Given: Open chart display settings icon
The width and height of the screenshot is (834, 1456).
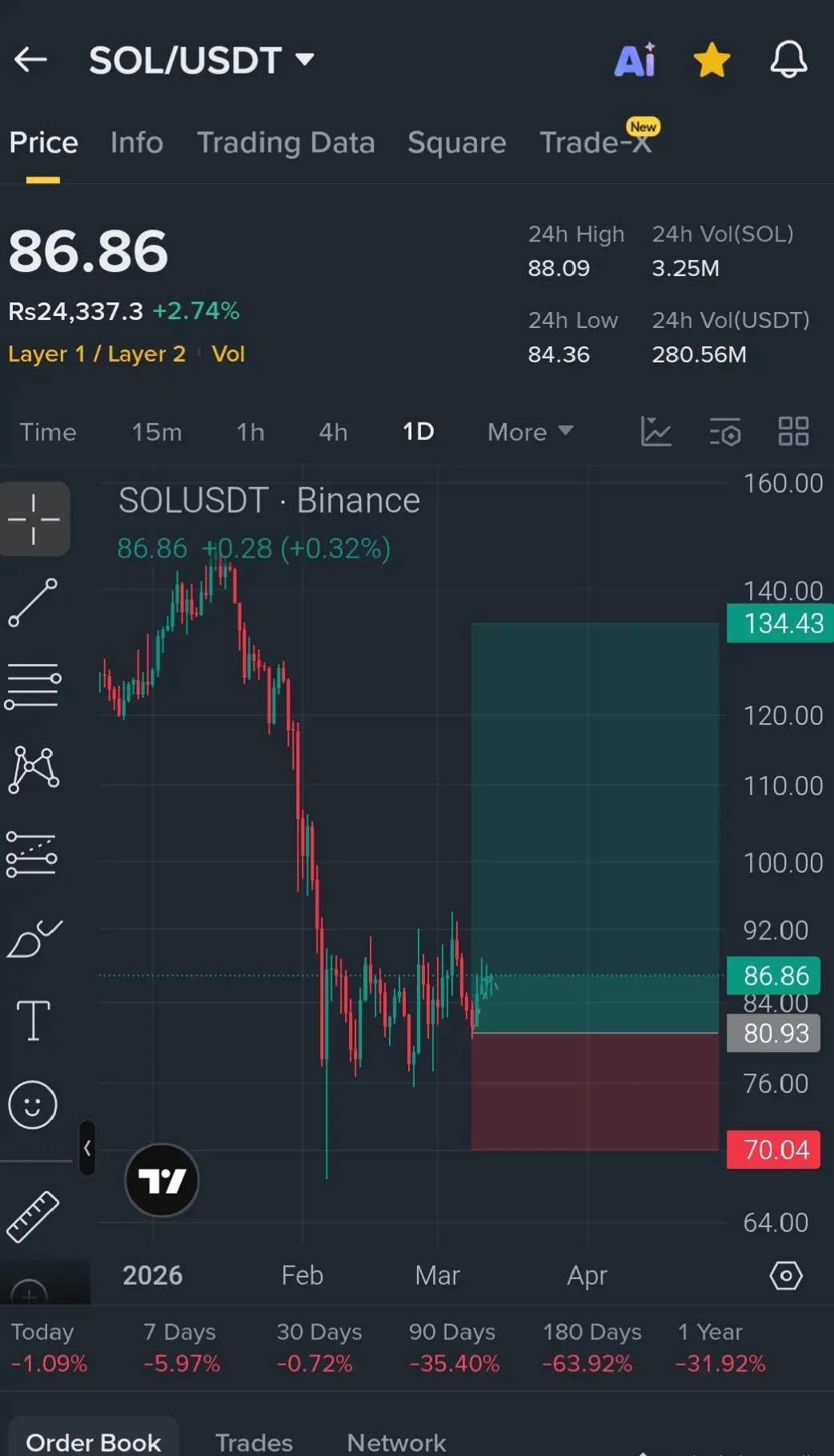Looking at the screenshot, I should pyautogui.click(x=725, y=432).
